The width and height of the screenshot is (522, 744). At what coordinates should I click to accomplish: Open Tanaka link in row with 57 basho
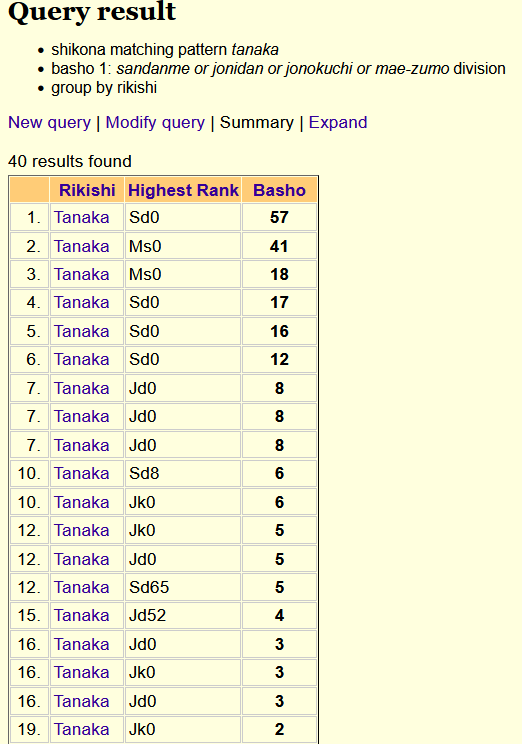(x=82, y=217)
